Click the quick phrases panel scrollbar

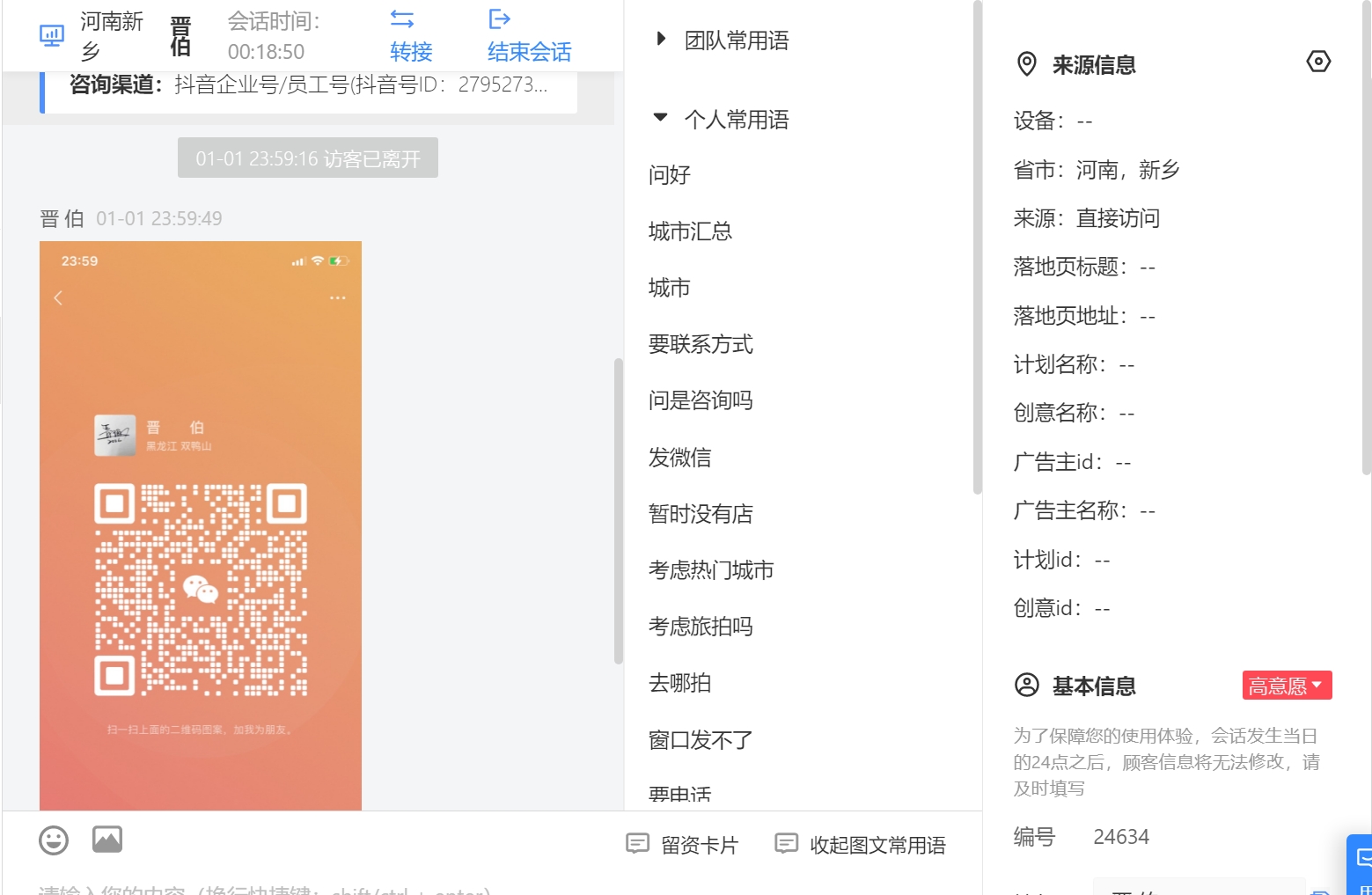(x=977, y=248)
